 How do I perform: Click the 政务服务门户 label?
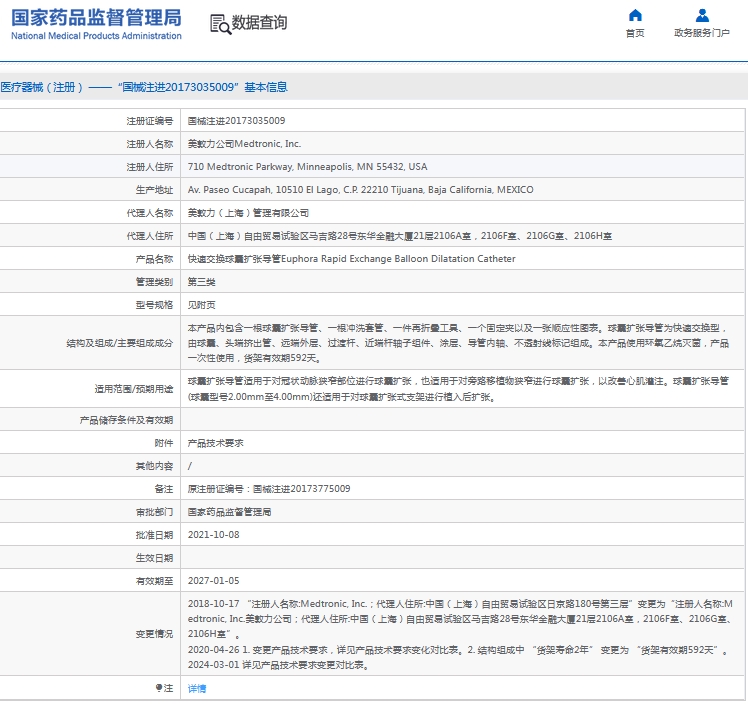[x=702, y=33]
